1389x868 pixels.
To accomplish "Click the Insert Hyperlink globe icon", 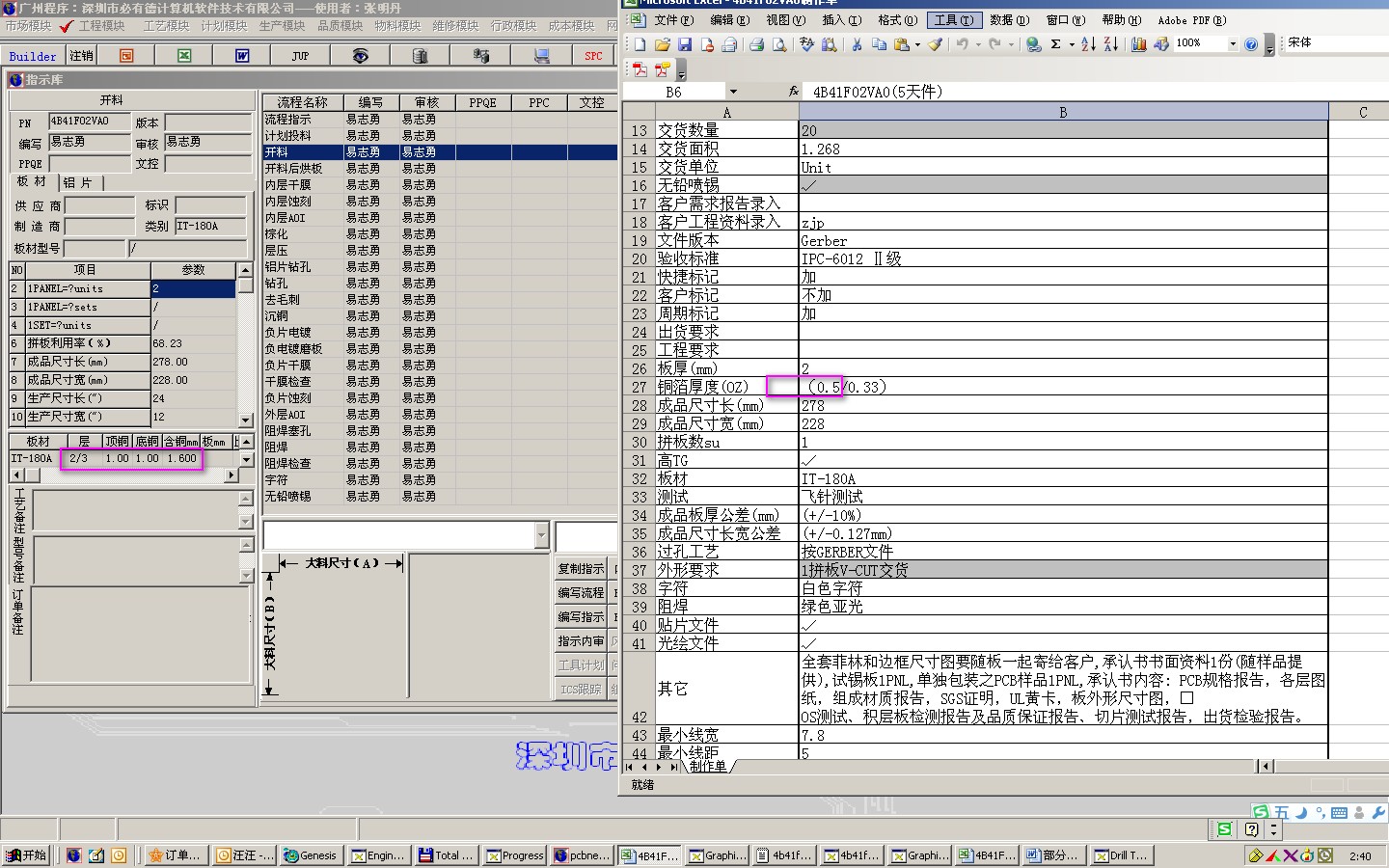I will (x=1033, y=44).
